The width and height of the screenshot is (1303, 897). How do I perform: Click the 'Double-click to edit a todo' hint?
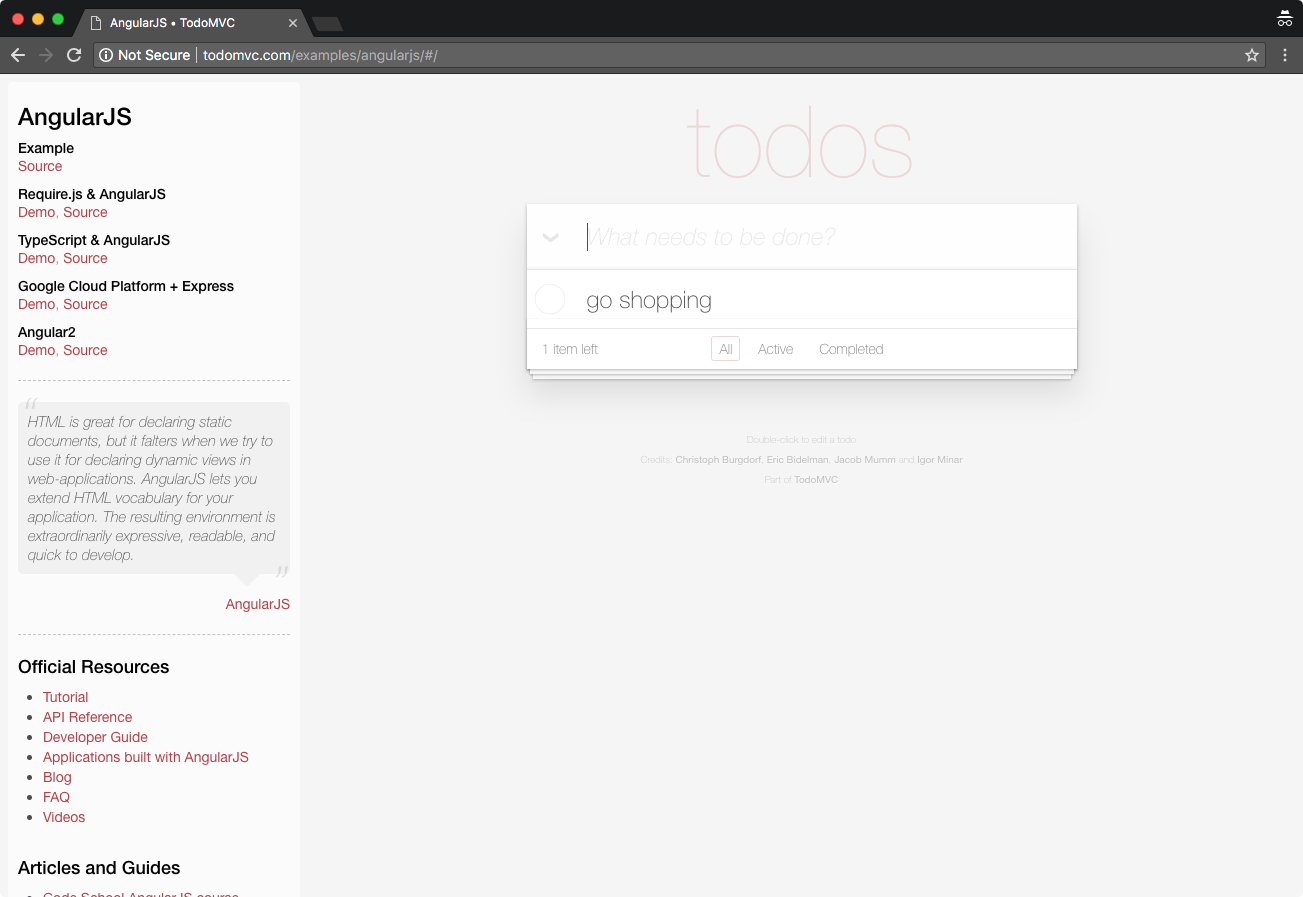801,440
